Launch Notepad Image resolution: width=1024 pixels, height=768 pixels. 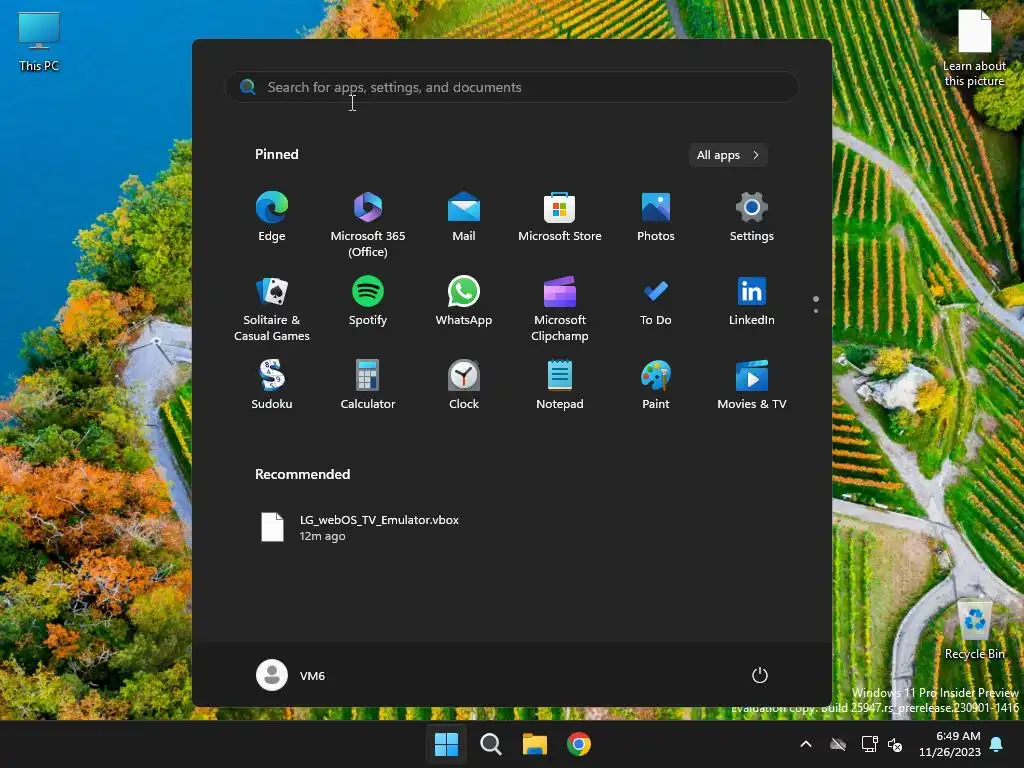(560, 385)
